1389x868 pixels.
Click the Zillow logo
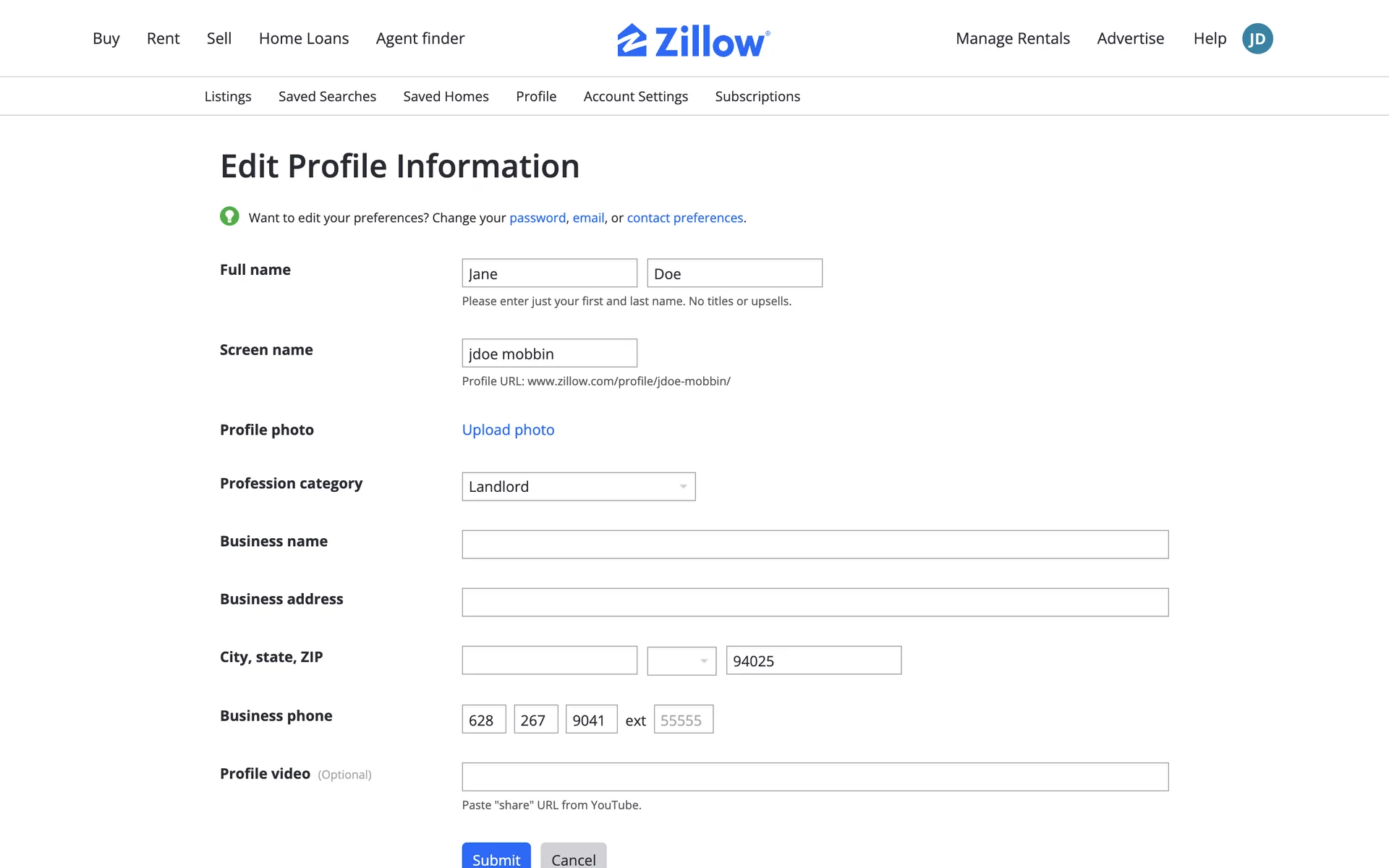(693, 40)
